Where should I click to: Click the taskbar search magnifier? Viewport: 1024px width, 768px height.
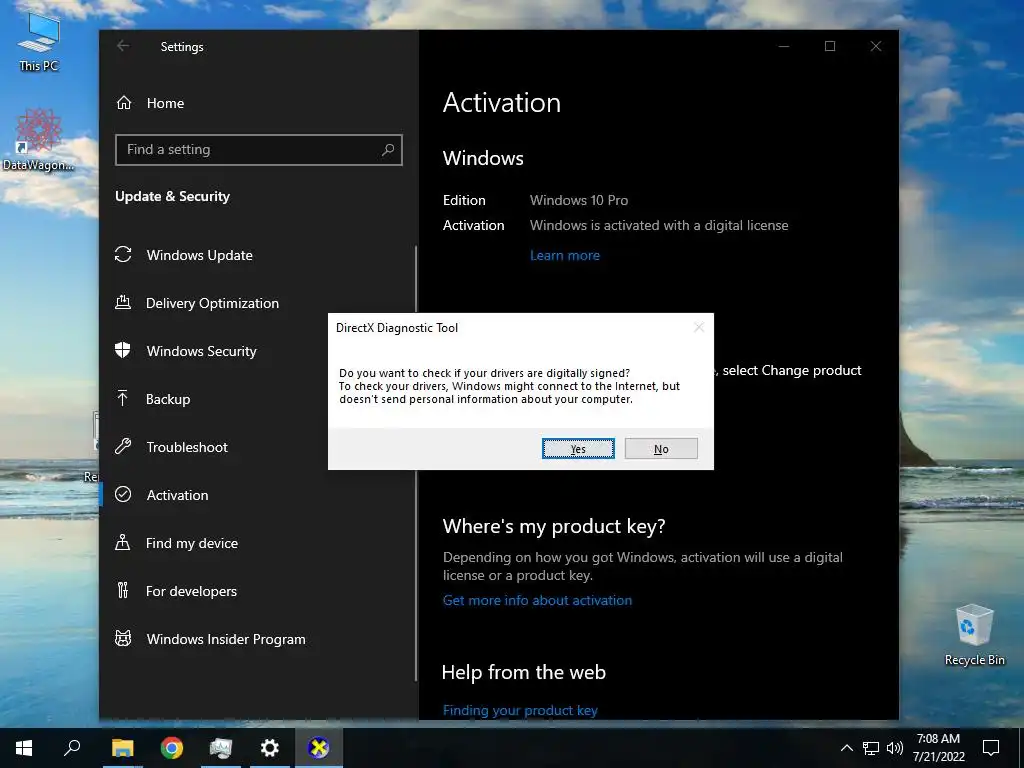(72, 748)
